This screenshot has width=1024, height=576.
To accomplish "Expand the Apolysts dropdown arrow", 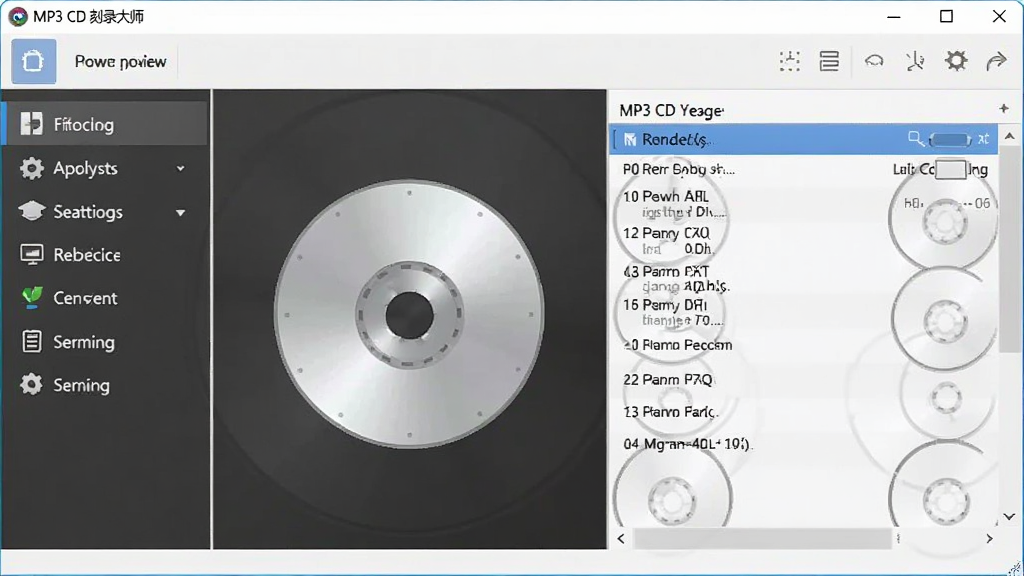I will point(180,168).
